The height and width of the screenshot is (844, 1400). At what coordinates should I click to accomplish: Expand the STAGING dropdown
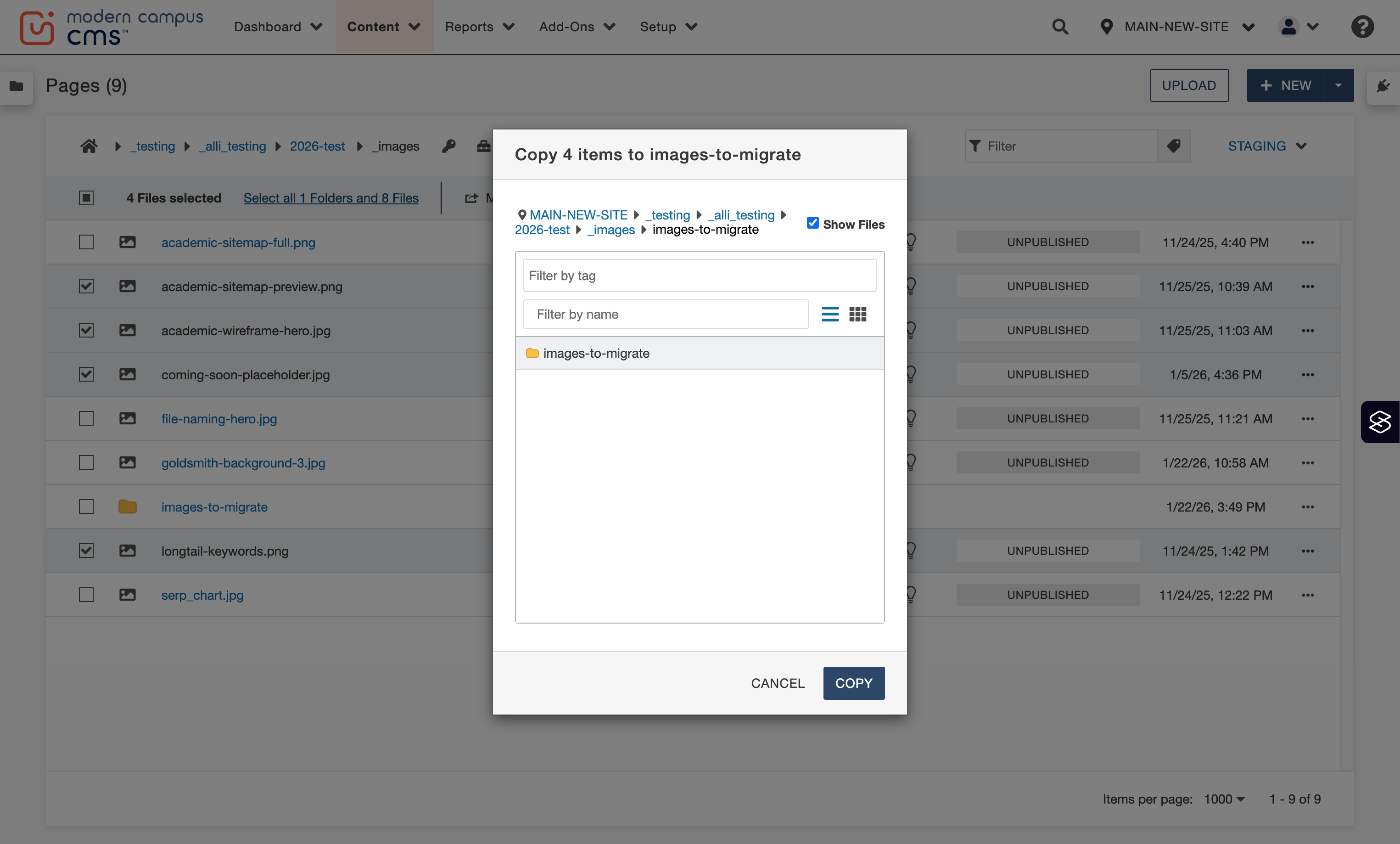[x=1267, y=146]
